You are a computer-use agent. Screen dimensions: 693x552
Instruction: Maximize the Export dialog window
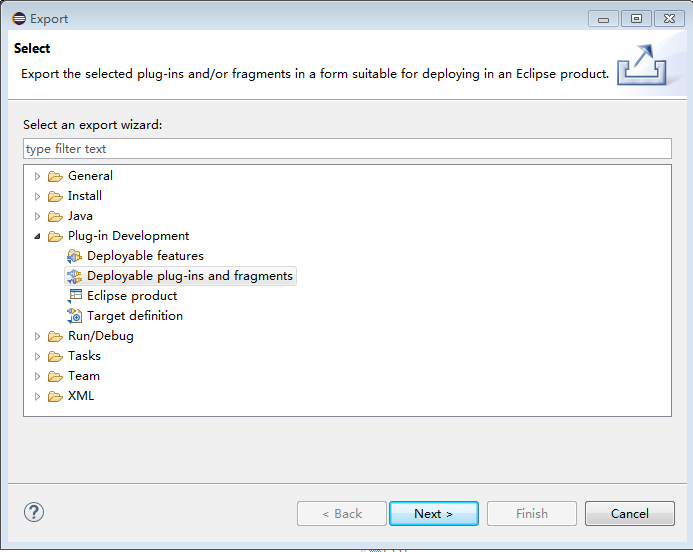[x=636, y=19]
